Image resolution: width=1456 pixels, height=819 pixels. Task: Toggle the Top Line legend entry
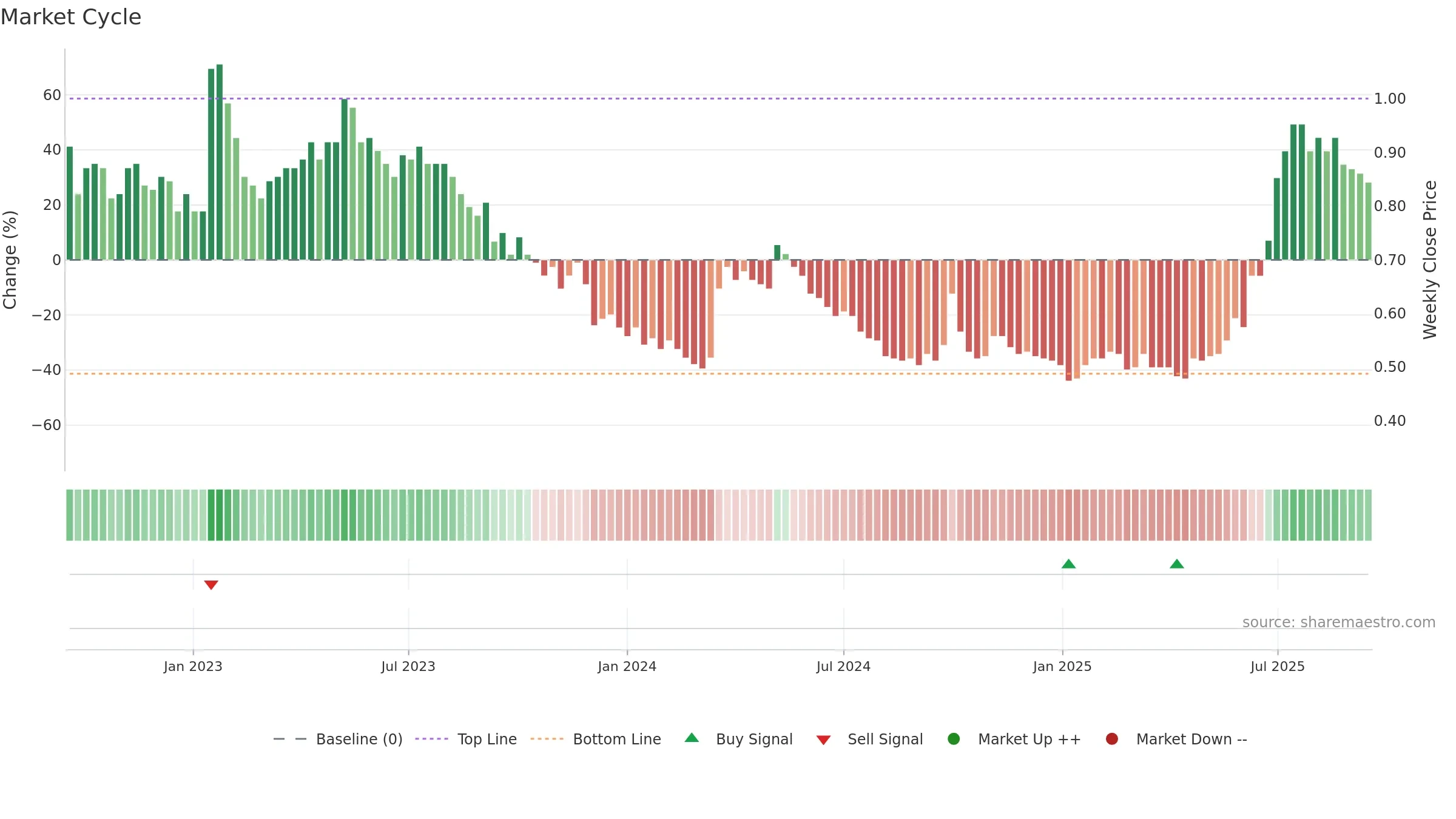[466, 739]
